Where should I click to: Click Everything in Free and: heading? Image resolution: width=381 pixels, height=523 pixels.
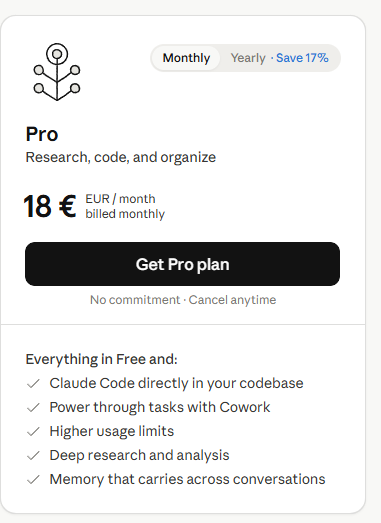click(x=101, y=359)
